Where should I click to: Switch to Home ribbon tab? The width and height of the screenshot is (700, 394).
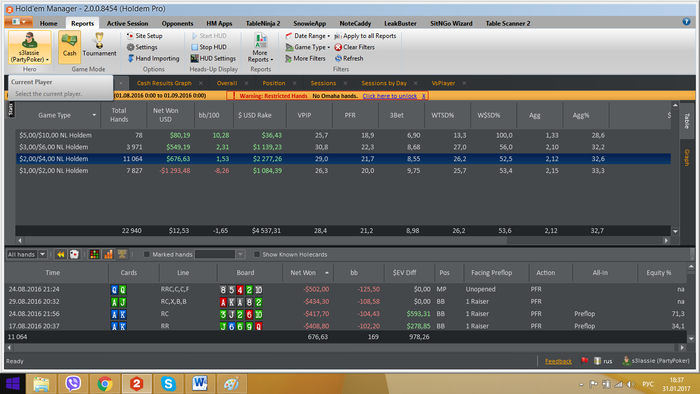click(48, 23)
